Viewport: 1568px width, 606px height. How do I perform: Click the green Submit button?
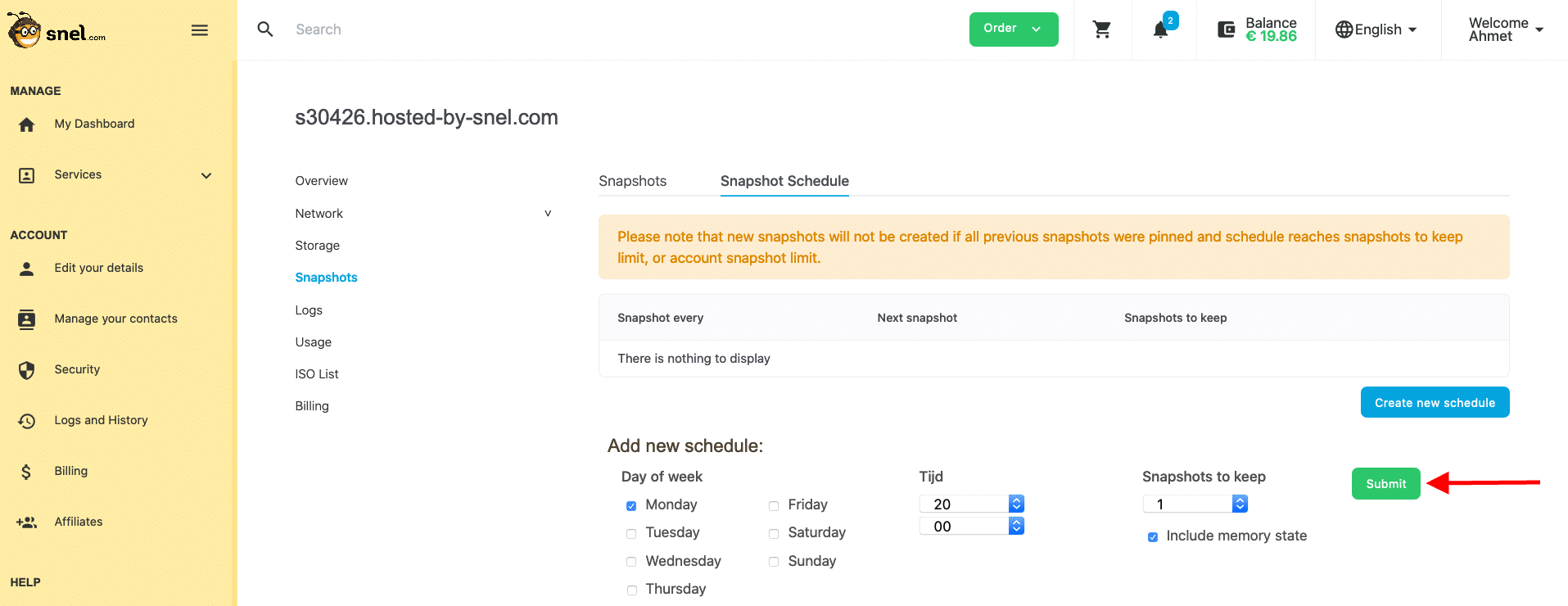[x=1386, y=484]
